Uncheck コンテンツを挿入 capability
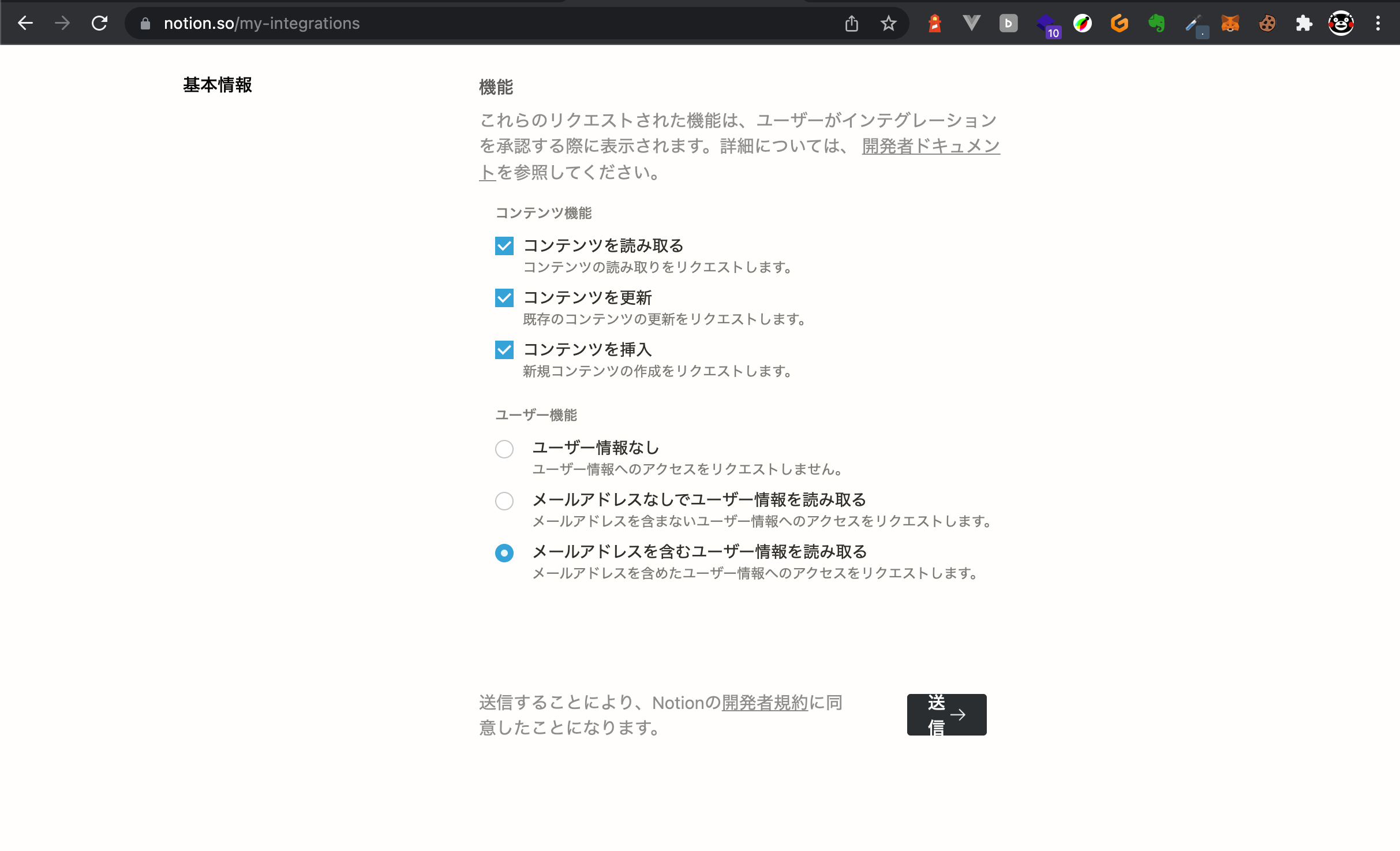Viewport: 1400px width, 851px height. [504, 349]
